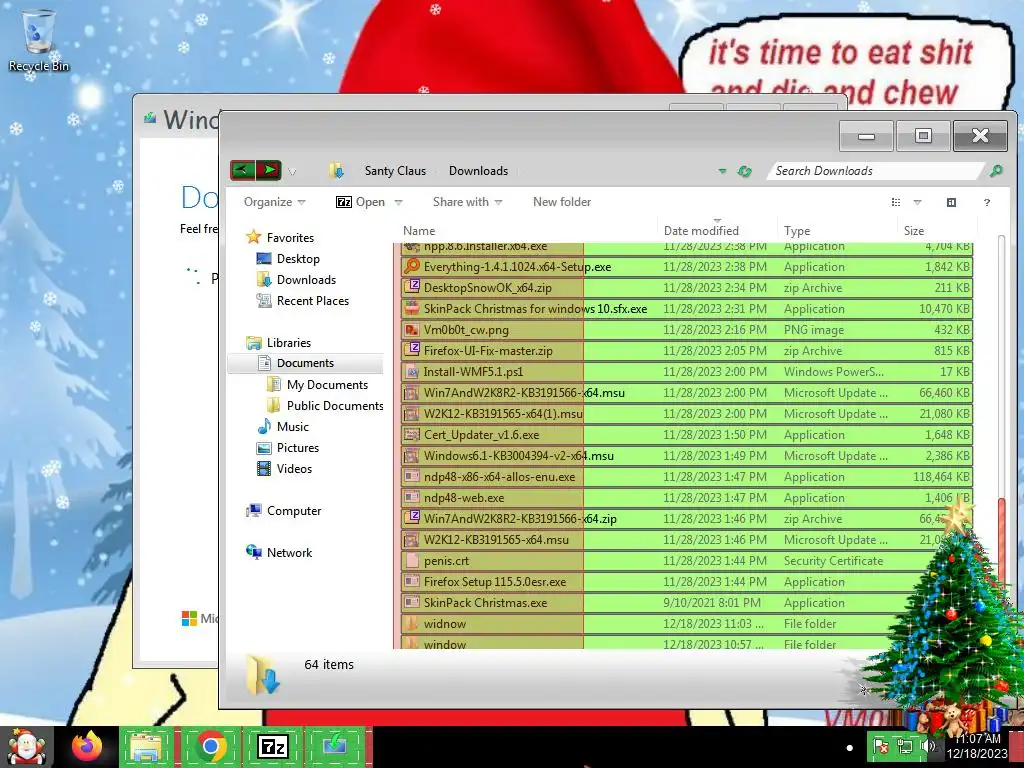
Task: Select Network in navigation pane
Action: click(279, 552)
